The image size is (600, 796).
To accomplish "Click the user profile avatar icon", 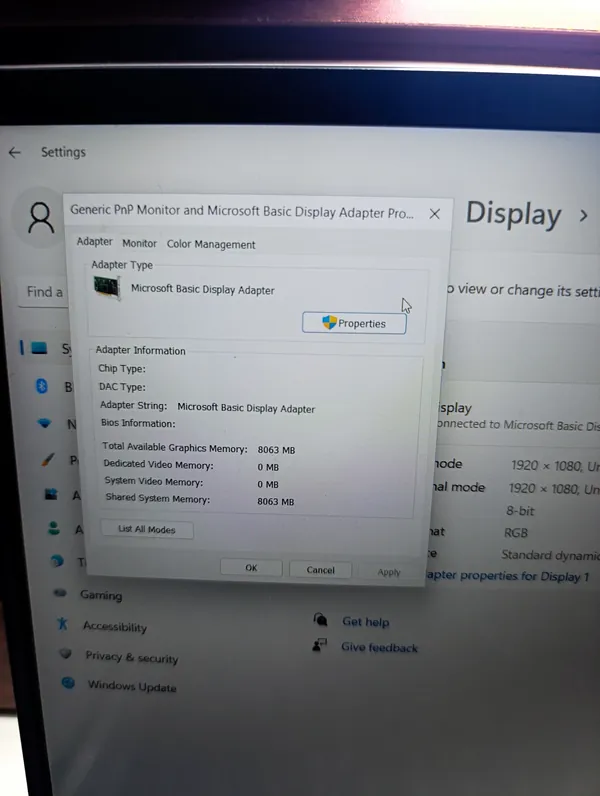I will tap(41, 217).
